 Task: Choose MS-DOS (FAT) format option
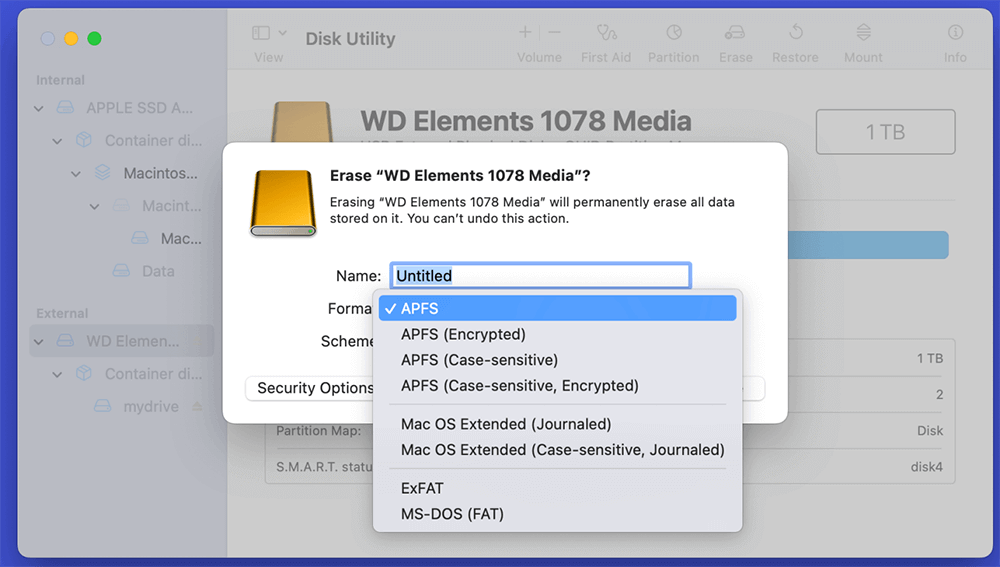coord(557,513)
